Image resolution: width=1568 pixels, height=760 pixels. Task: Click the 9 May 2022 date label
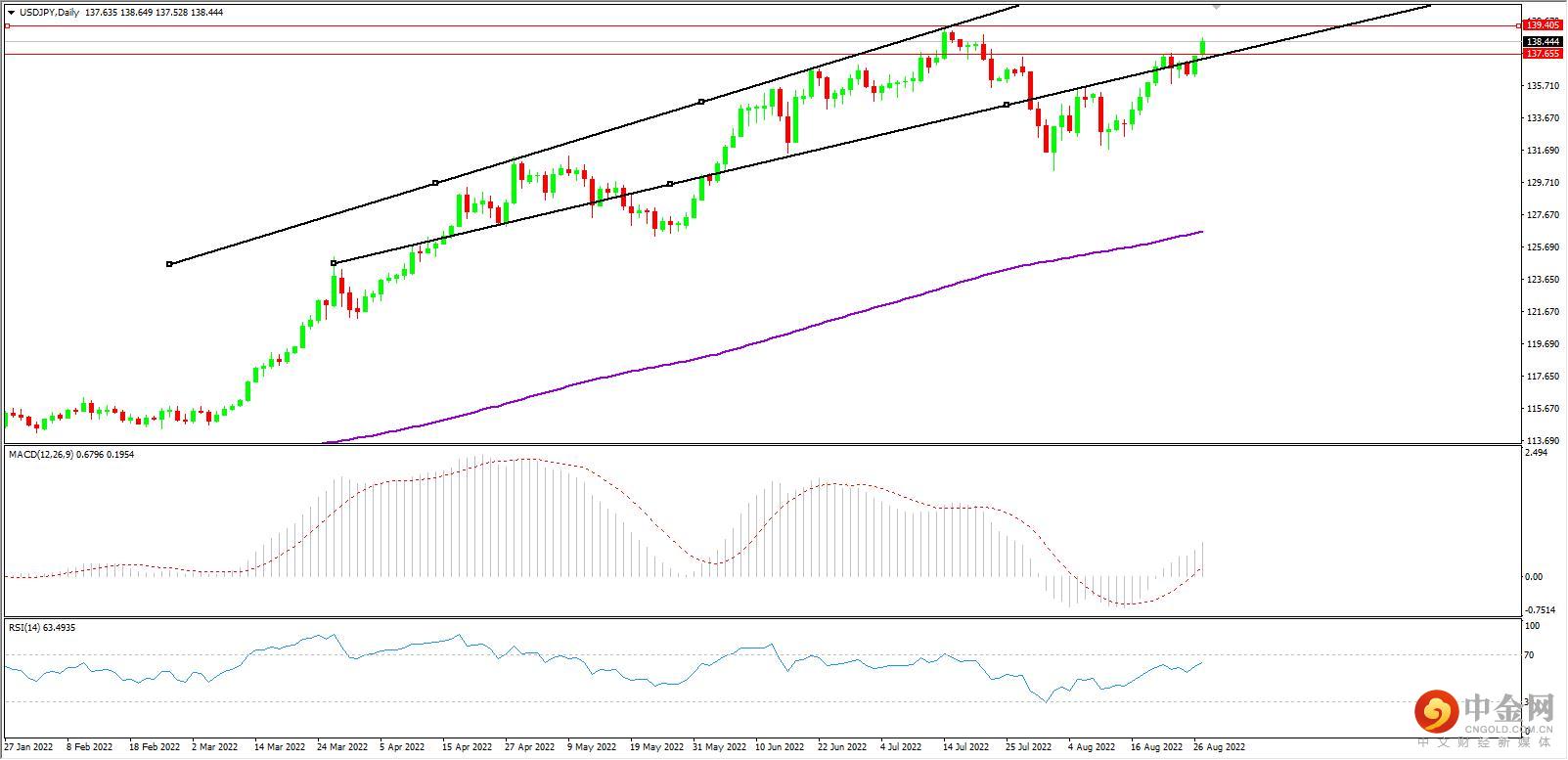[x=592, y=746]
